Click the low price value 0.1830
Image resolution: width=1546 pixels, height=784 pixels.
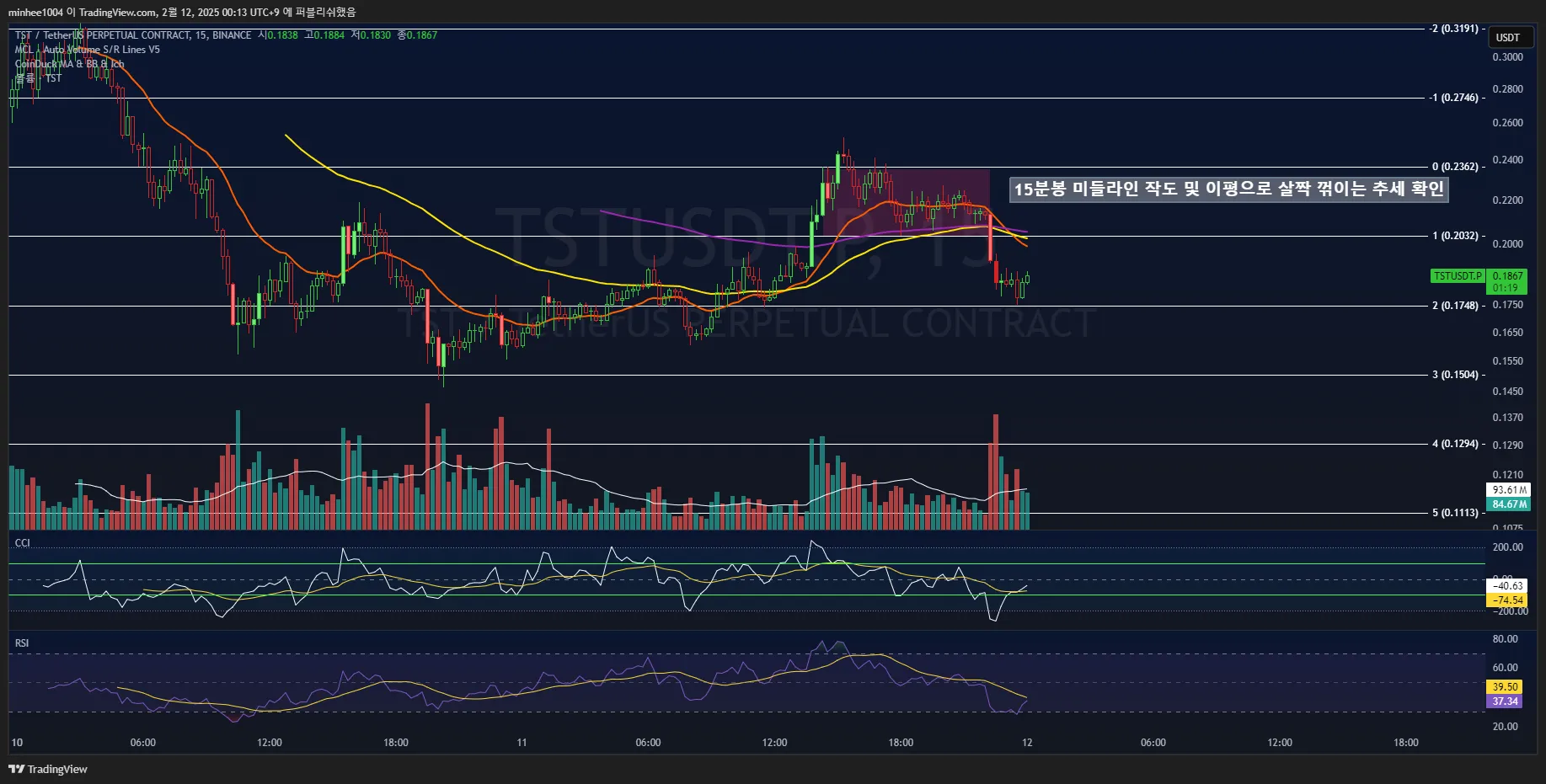pos(376,35)
